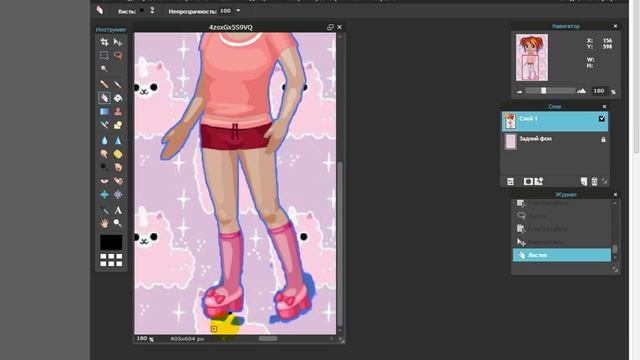Open layer settings icon in Layers panel
640x360 pixels.
tap(510, 182)
